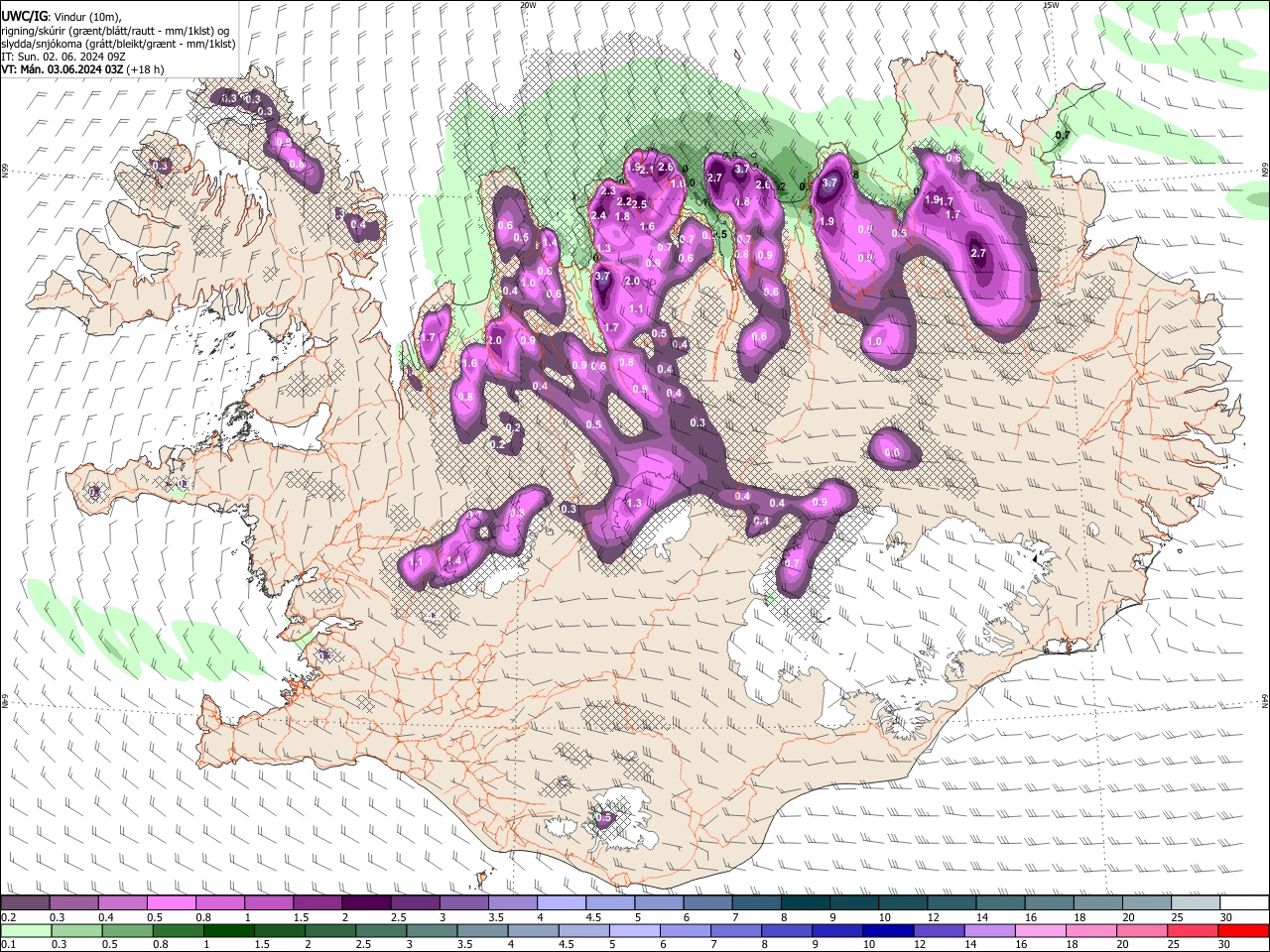Pick the pure red lower swatch after 30
Screen dimensions: 1270x952
[x=1242, y=930]
